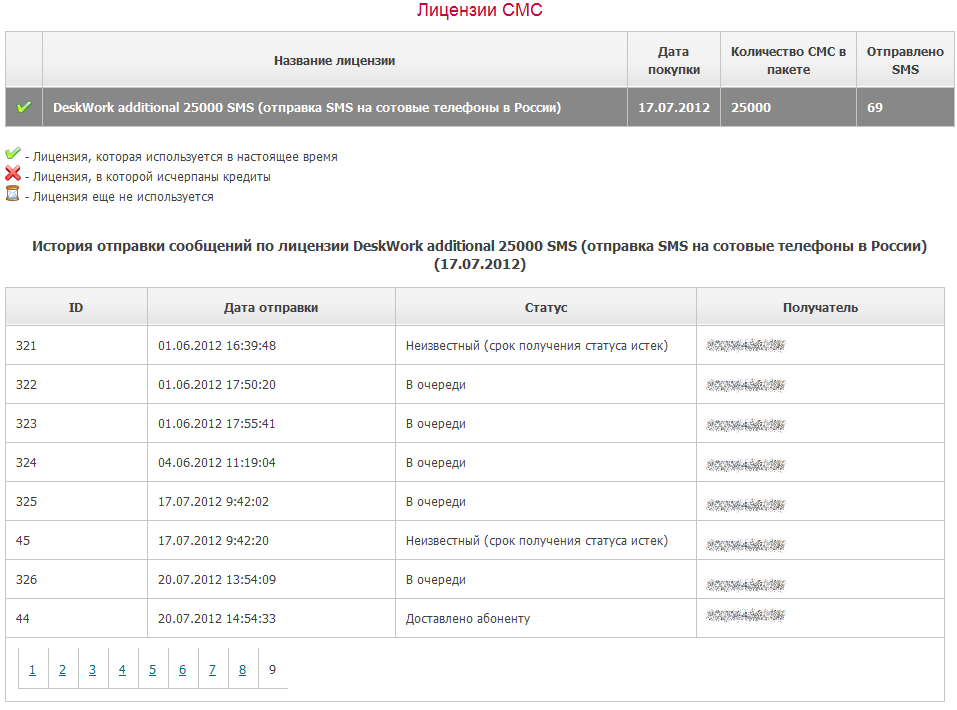This screenshot has width=957, height=710.
Task: Click the ID column header
Action: coord(76,307)
